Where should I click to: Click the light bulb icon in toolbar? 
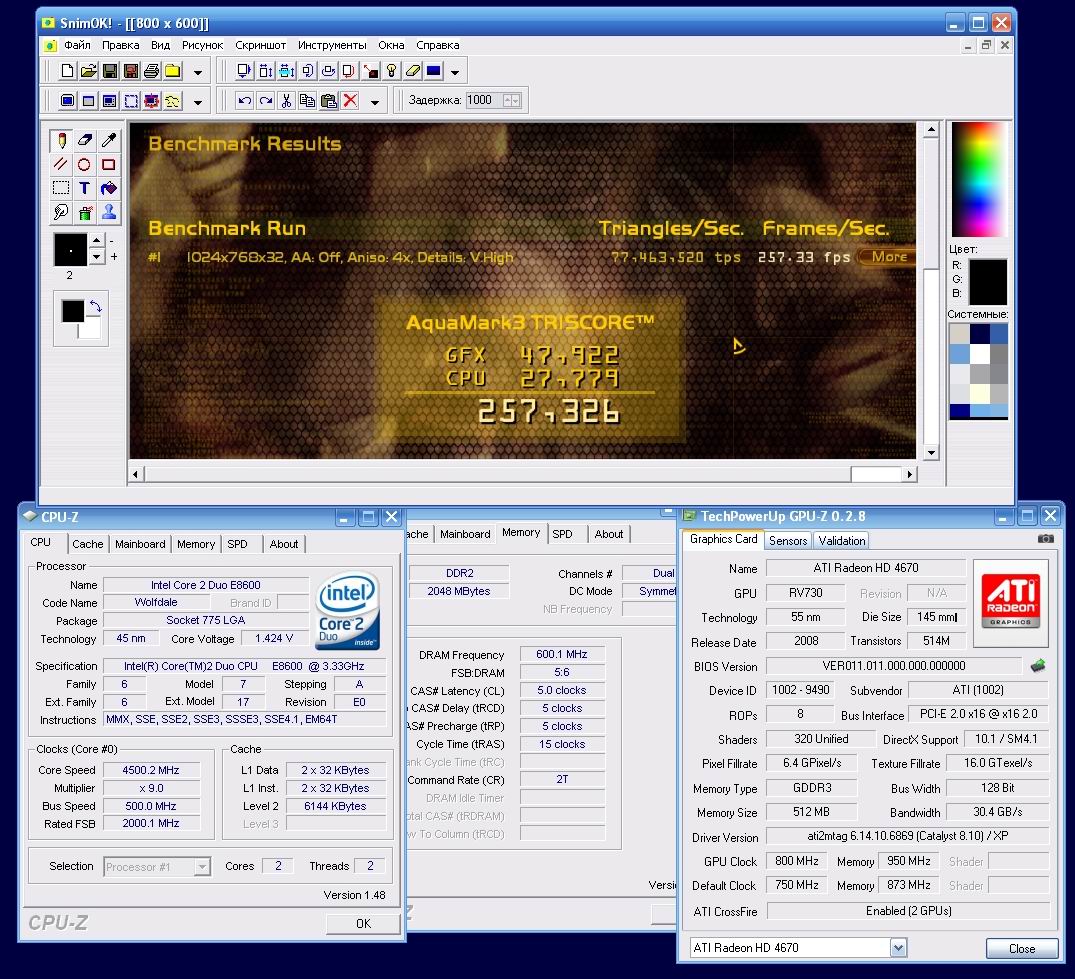coord(391,71)
